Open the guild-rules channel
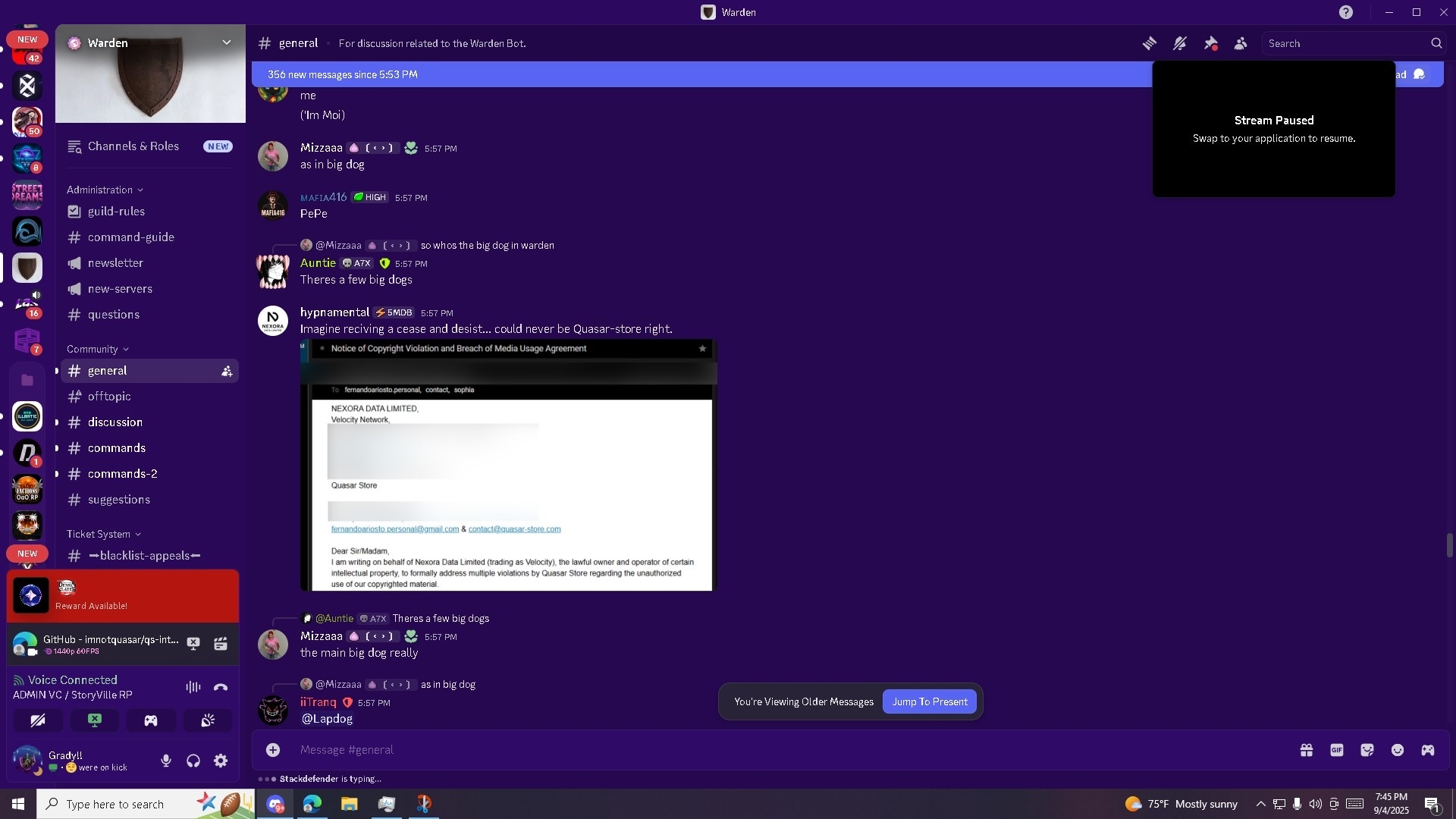1456x819 pixels. point(149,212)
